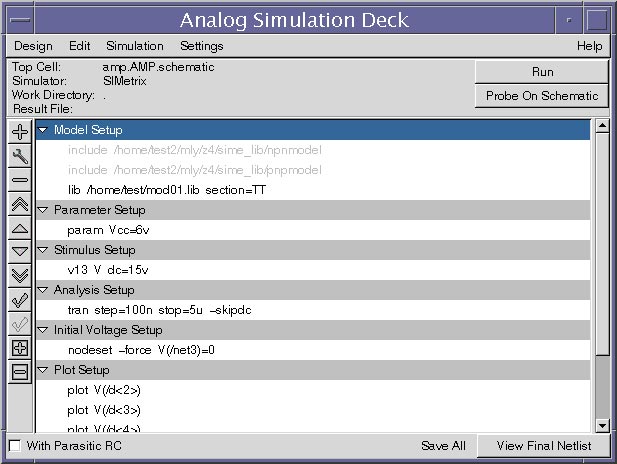This screenshot has width=617, height=464.
Task: Click the double up-arrow move-to-top icon
Action: pyautogui.click(x=20, y=204)
